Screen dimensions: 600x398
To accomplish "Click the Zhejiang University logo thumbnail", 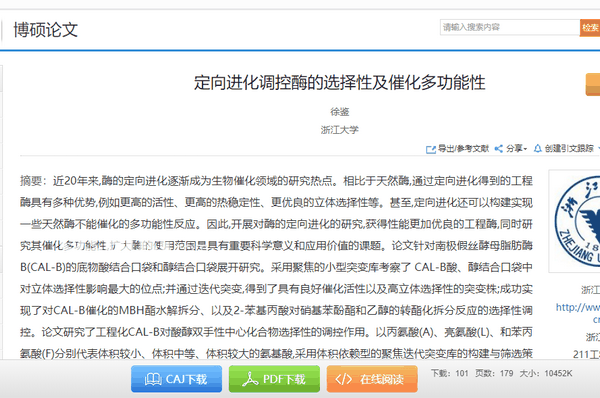I will (x=574, y=221).
